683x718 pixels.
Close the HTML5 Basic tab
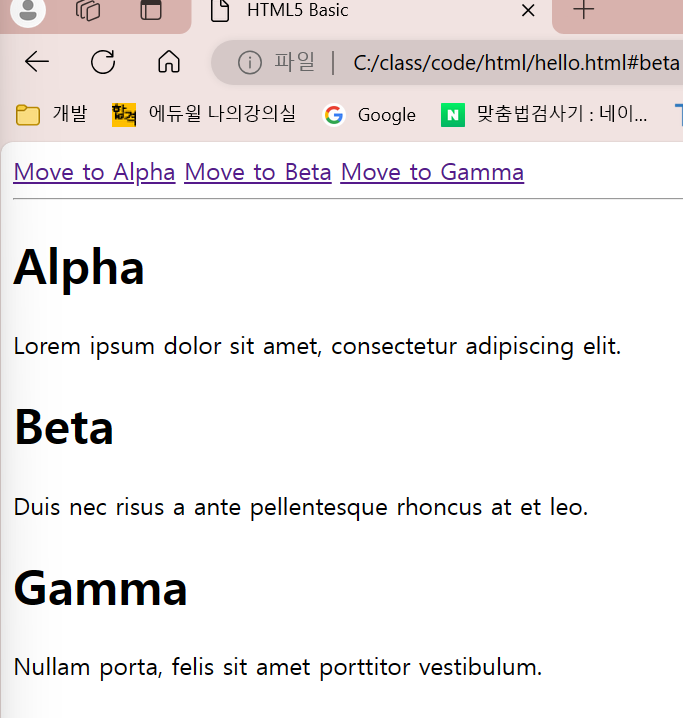(x=528, y=10)
